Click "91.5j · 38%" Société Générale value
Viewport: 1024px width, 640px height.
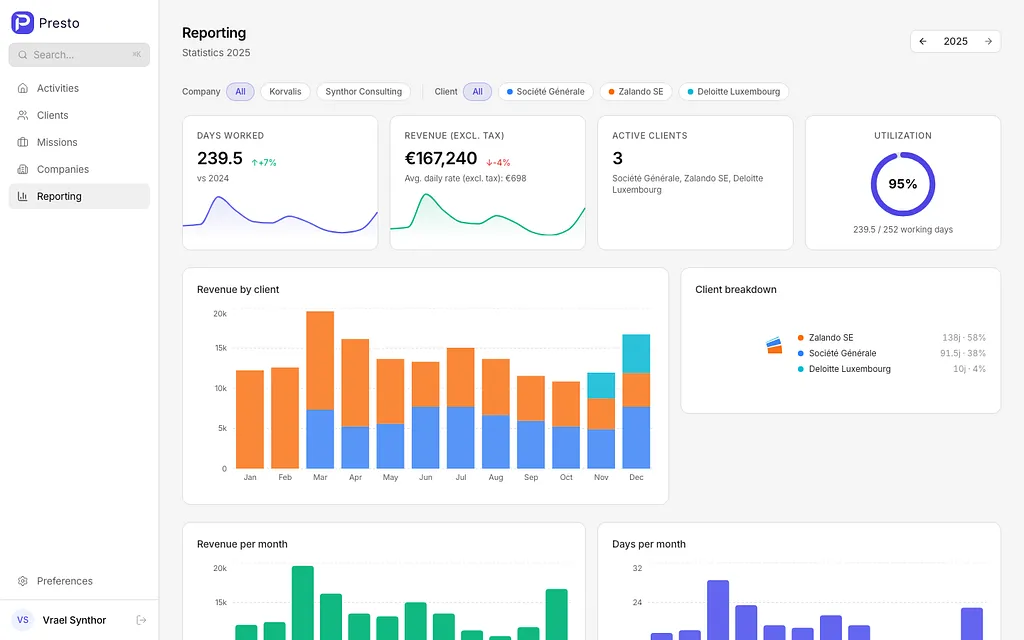963,353
